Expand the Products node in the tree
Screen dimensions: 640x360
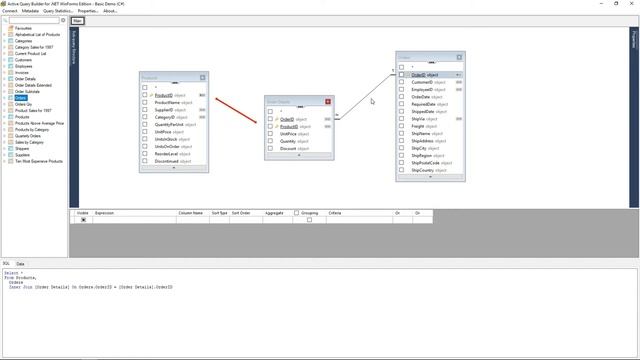click(x=4, y=117)
